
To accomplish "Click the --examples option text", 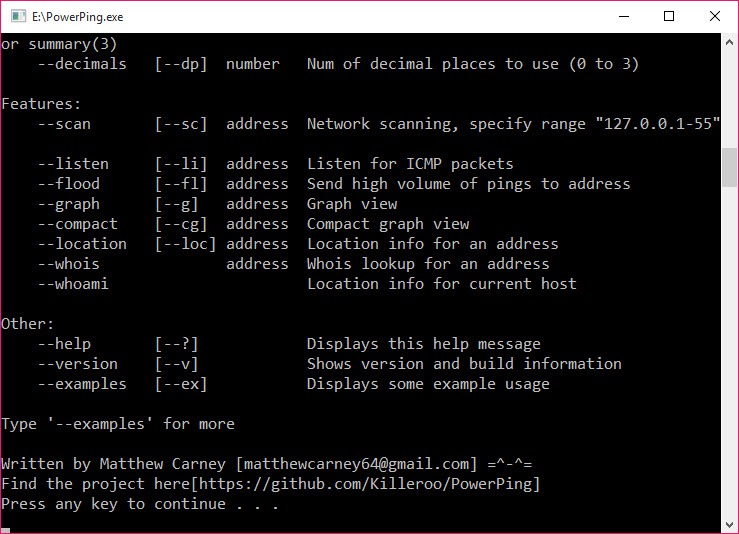I will pyautogui.click(x=82, y=384).
